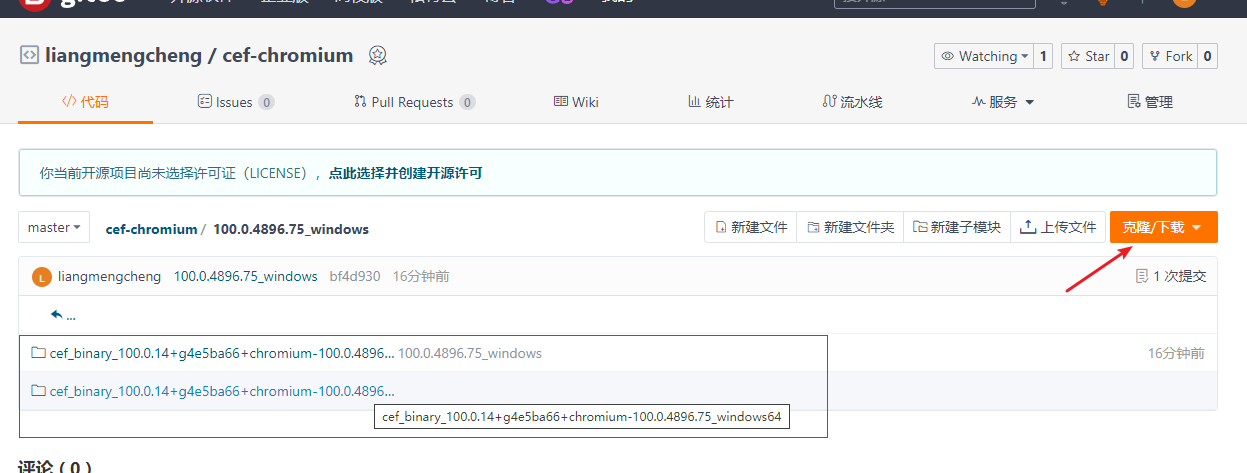
Task: Open liangmengcheng owner link in title
Action: coord(124,56)
